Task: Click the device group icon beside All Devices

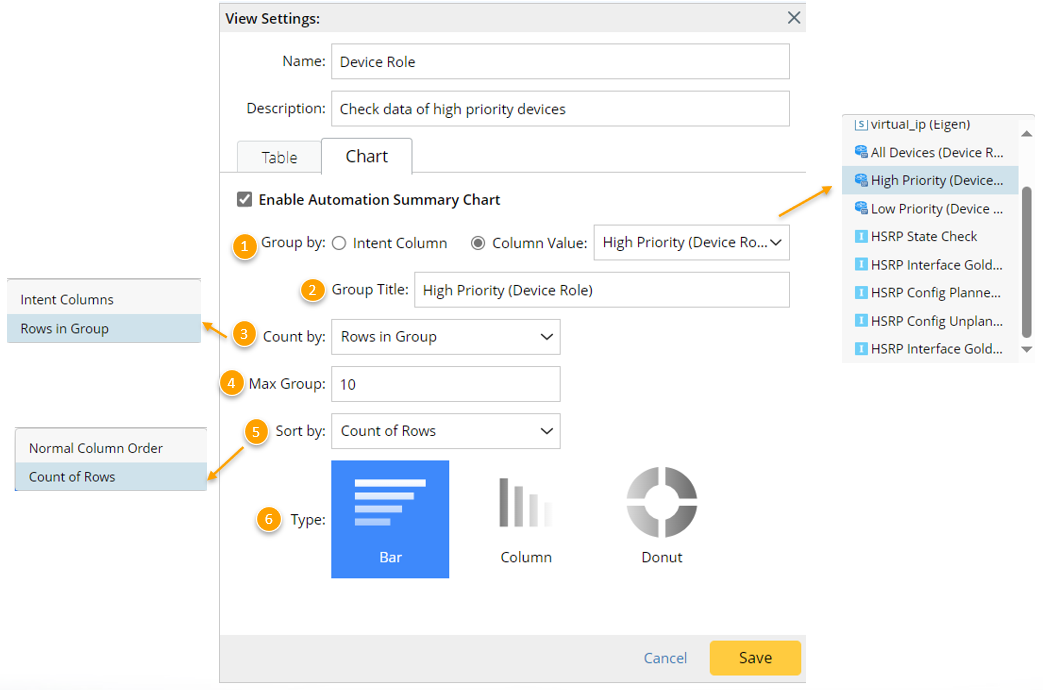Action: coord(859,152)
